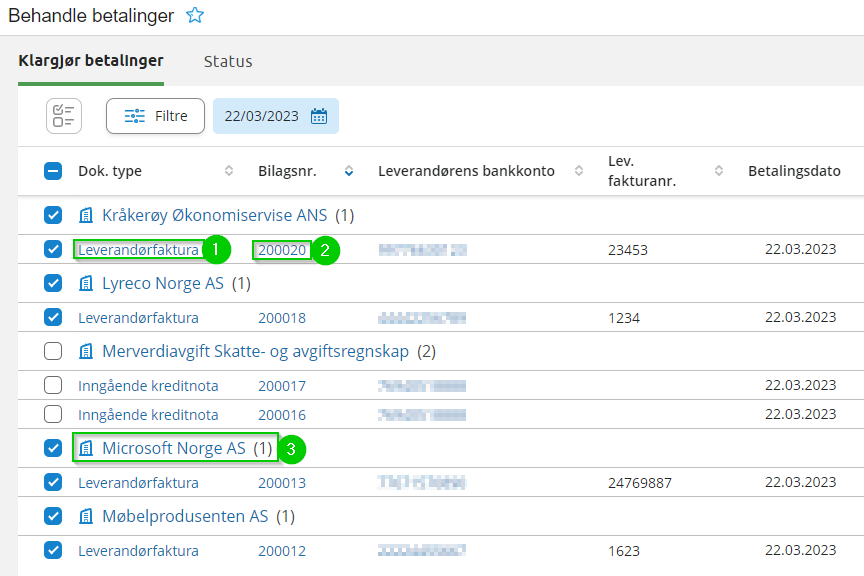Click the multi-select checklist icon button
Image resolution: width=864 pixels, height=576 pixels.
(64, 116)
